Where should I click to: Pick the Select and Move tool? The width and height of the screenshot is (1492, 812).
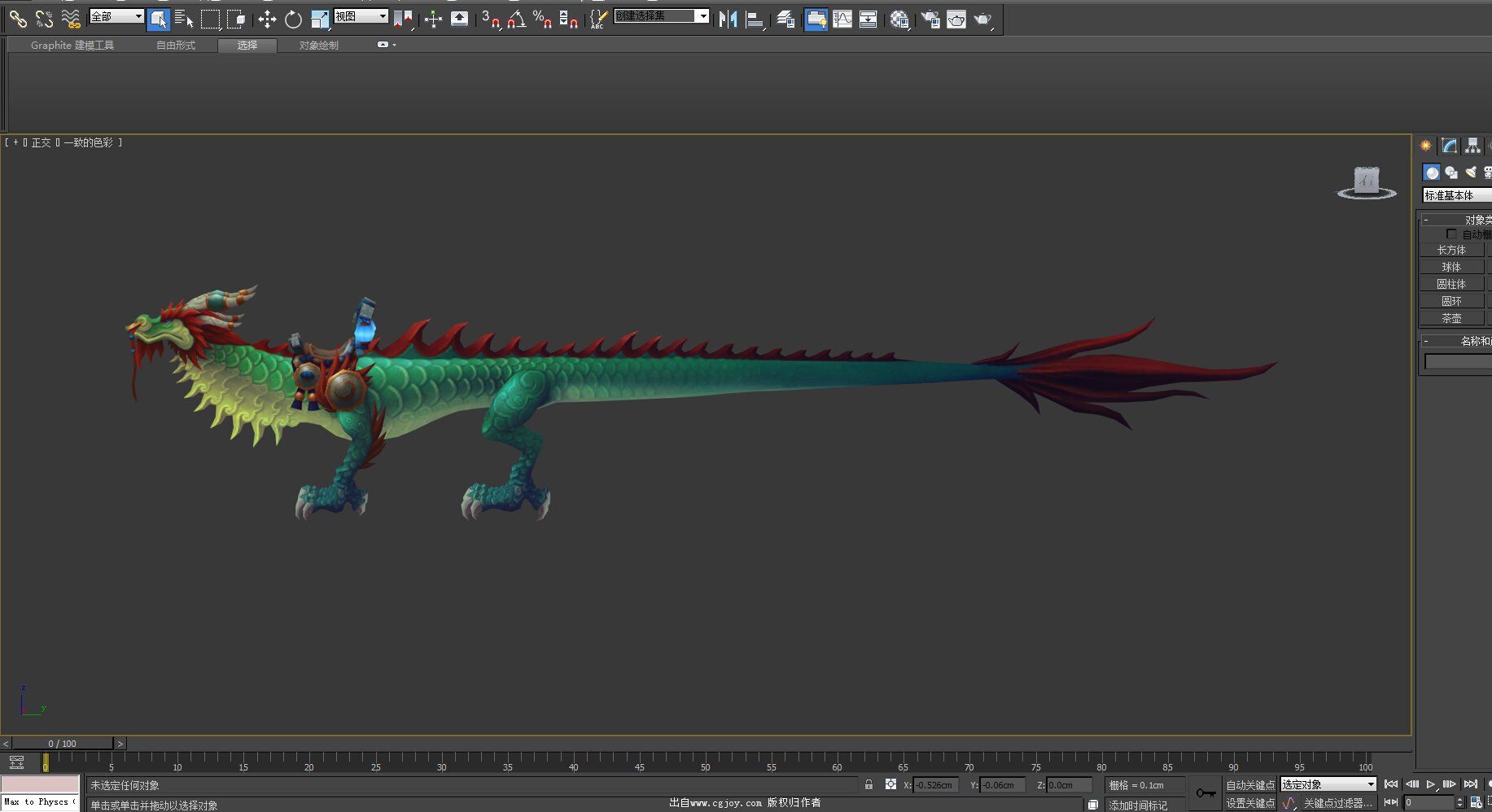click(267, 19)
